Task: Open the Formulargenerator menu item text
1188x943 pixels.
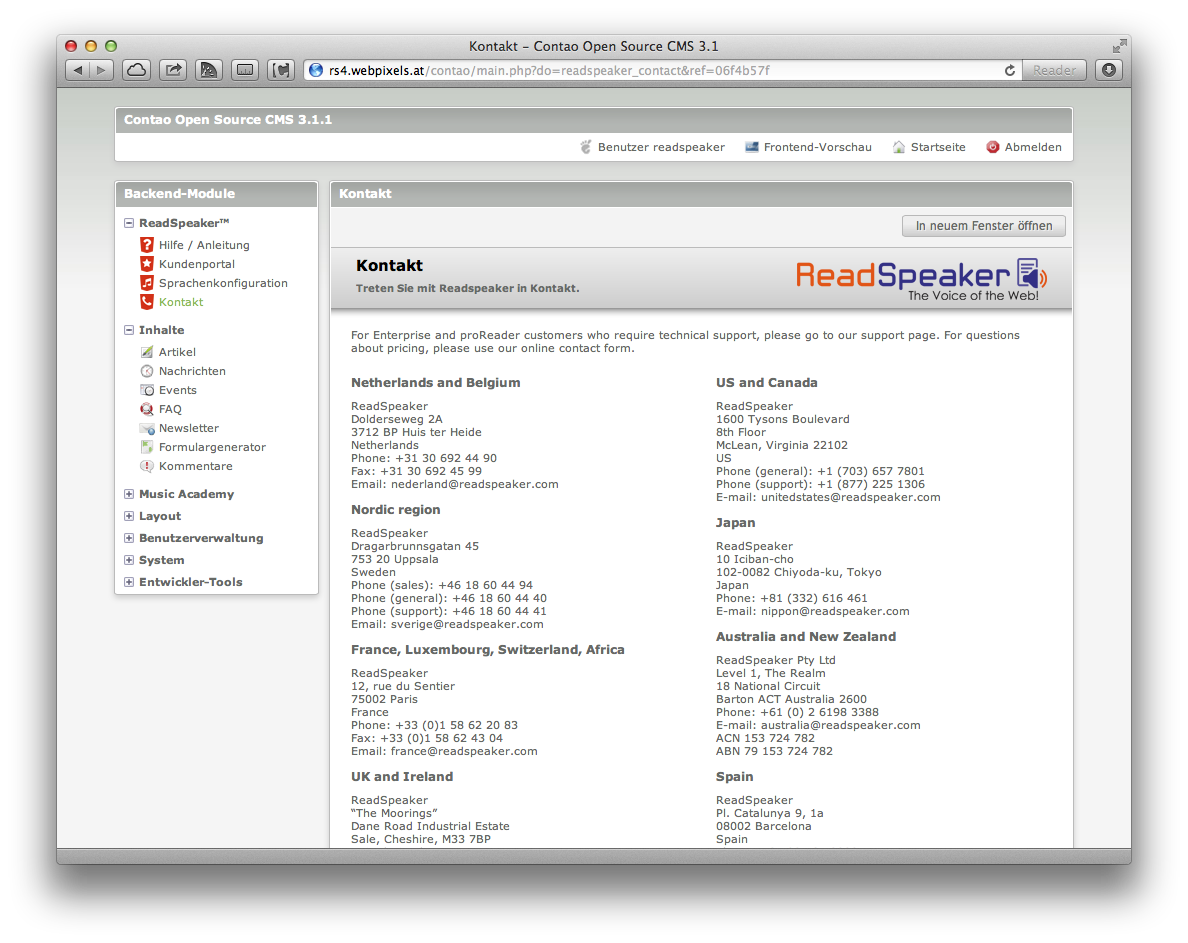Action: click(212, 447)
